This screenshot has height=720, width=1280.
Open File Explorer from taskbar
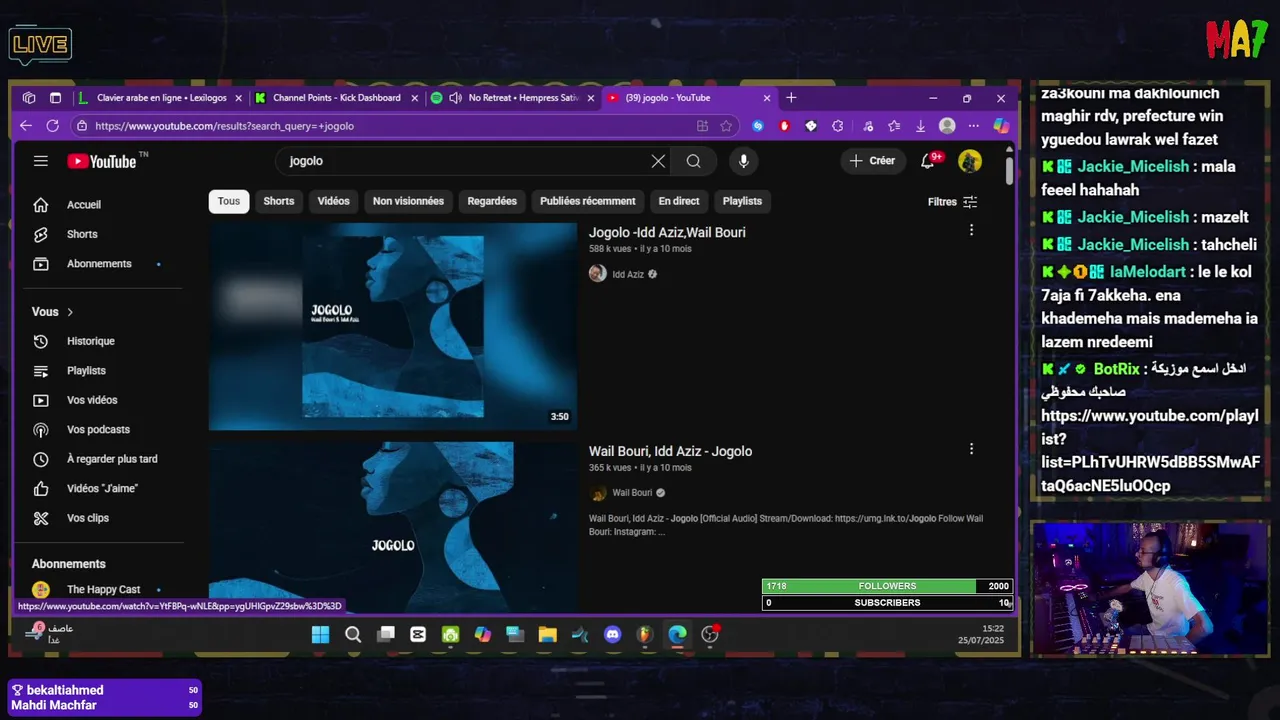point(547,635)
